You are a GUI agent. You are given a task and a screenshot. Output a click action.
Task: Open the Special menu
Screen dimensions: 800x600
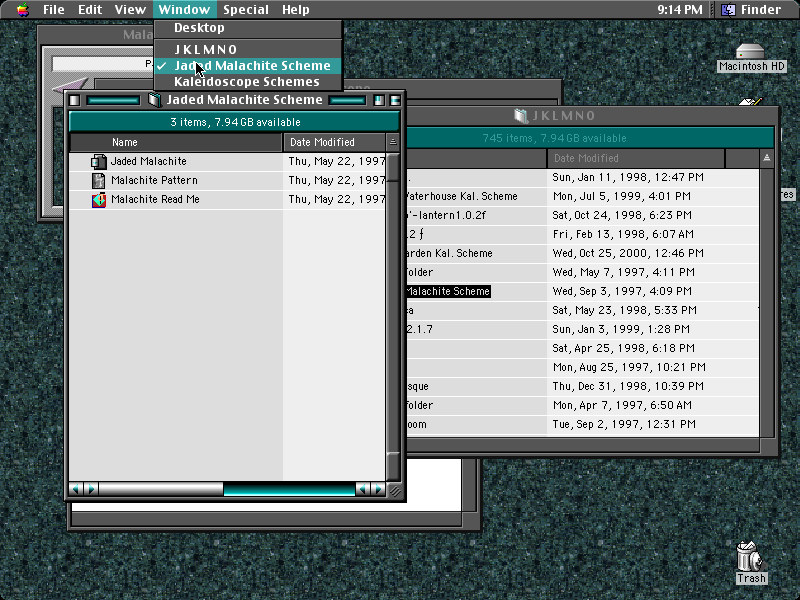(x=246, y=10)
